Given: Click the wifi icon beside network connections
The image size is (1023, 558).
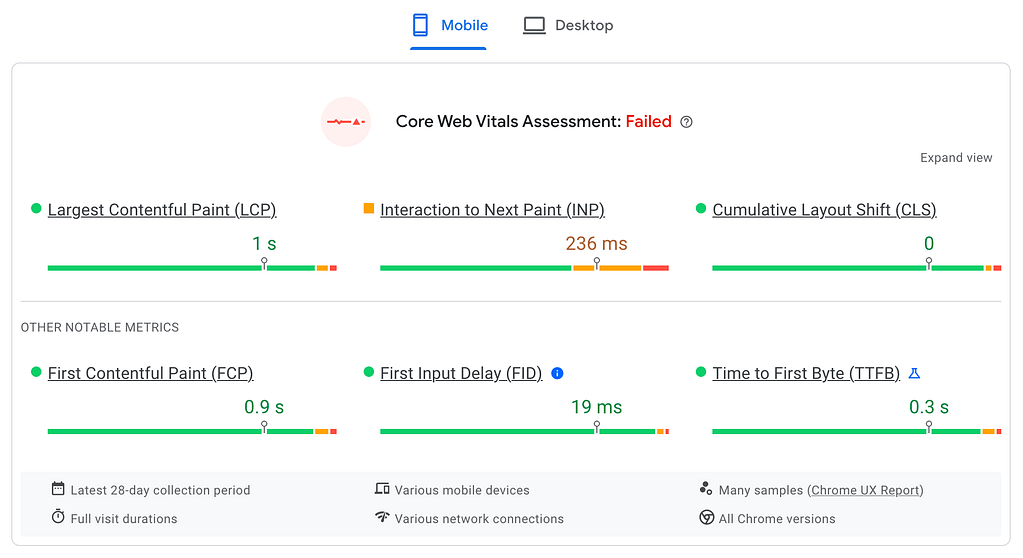Looking at the screenshot, I should (x=382, y=518).
